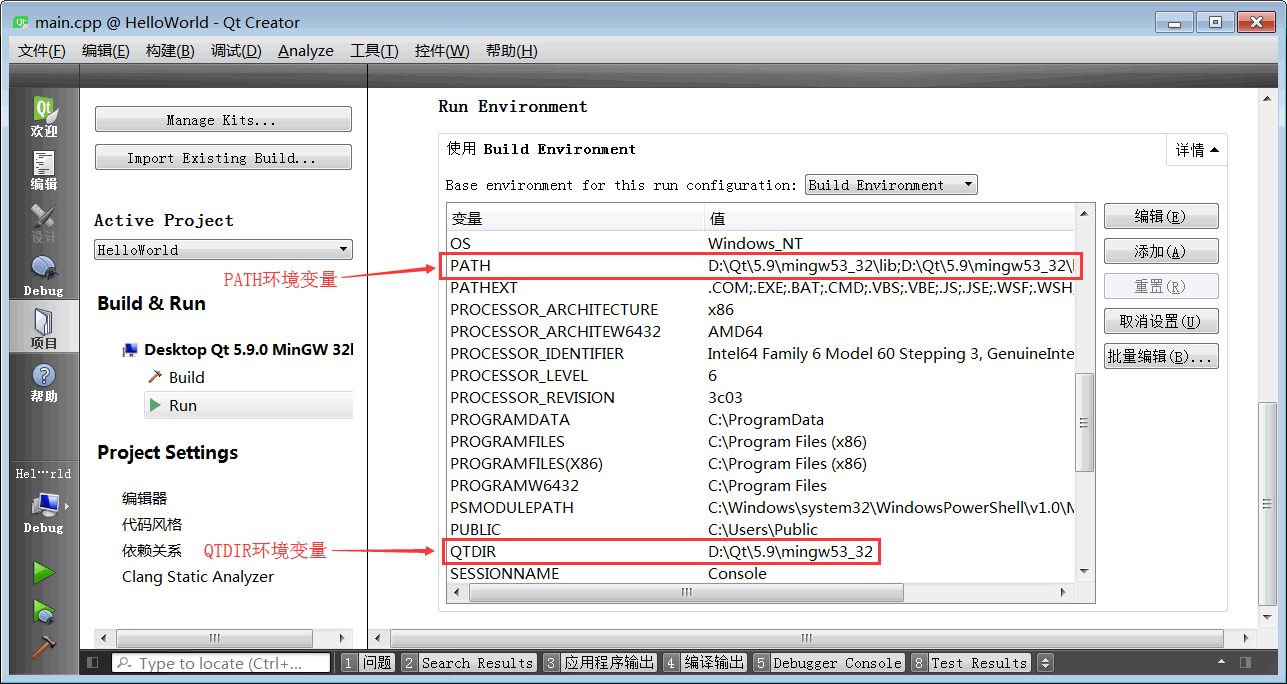Viewport: 1287px width, 684px height.
Task: Click environment table horizontal scrollbar
Action: [686, 593]
